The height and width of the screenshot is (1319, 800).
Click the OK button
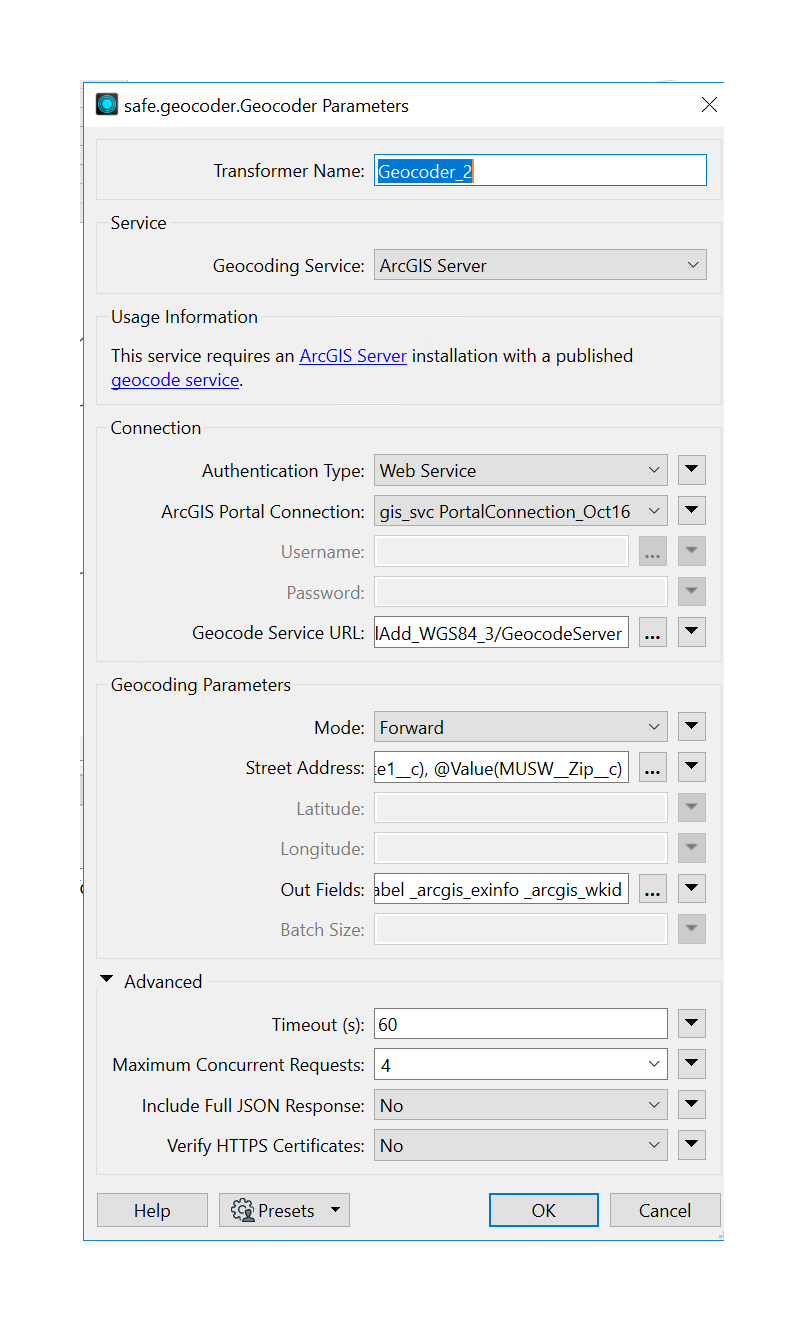pyautogui.click(x=543, y=1210)
